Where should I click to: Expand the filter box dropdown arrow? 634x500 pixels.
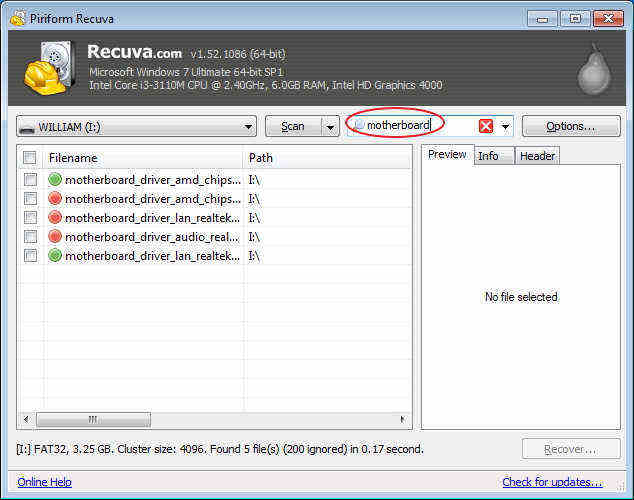(505, 127)
